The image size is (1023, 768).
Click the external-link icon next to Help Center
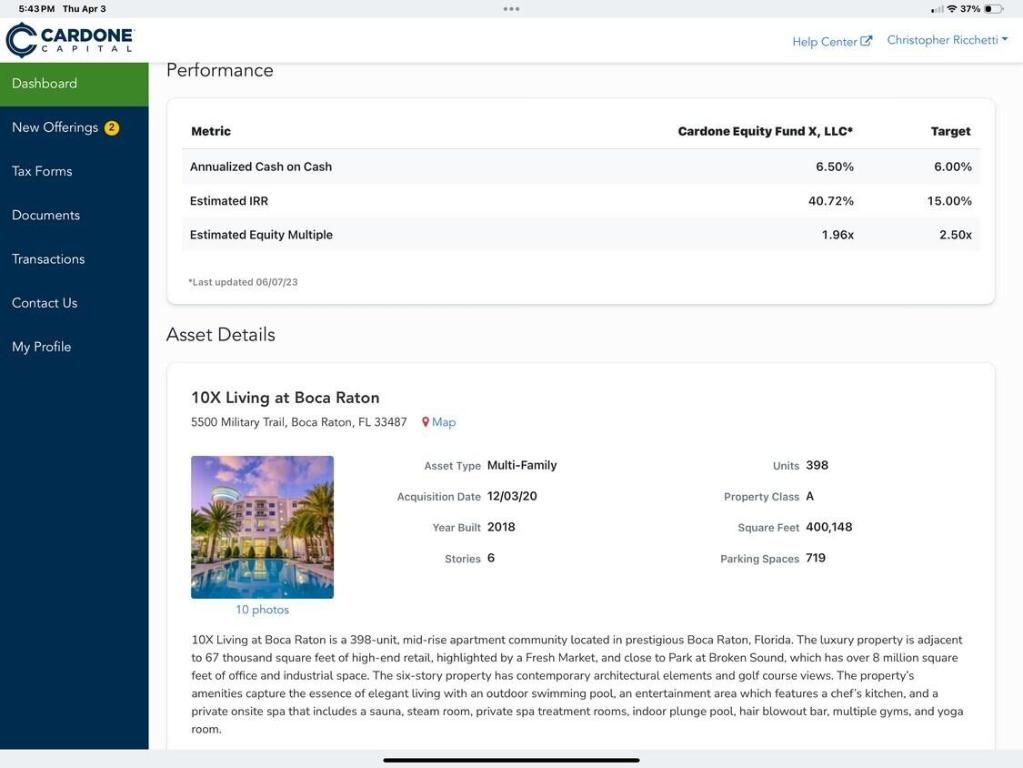[x=868, y=39]
